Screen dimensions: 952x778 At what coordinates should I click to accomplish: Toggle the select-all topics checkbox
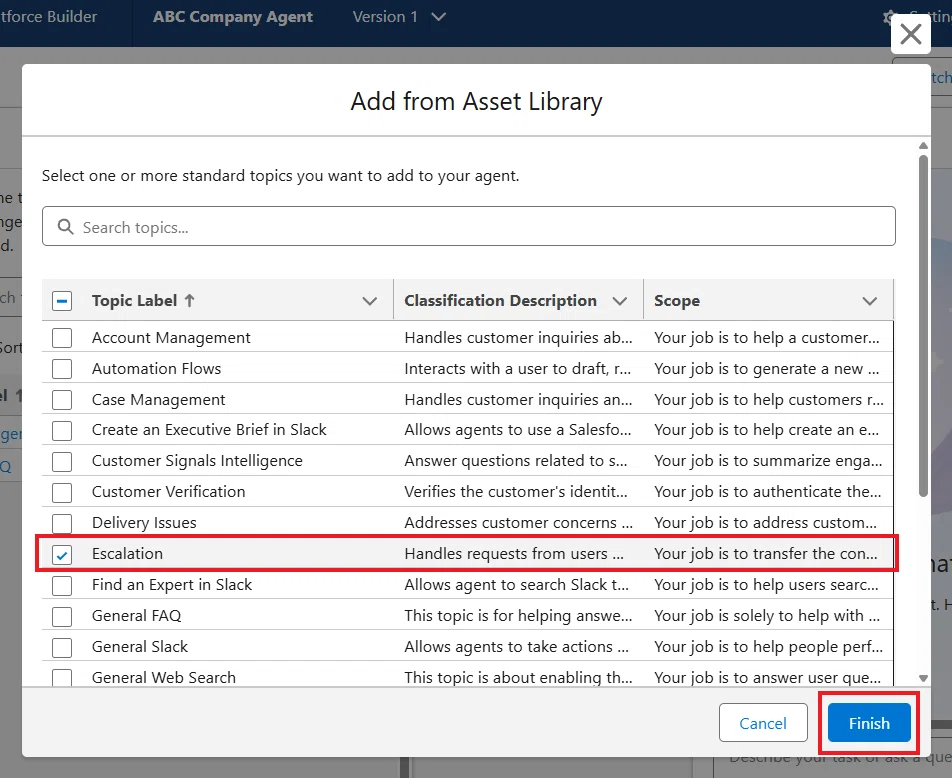[62, 301]
